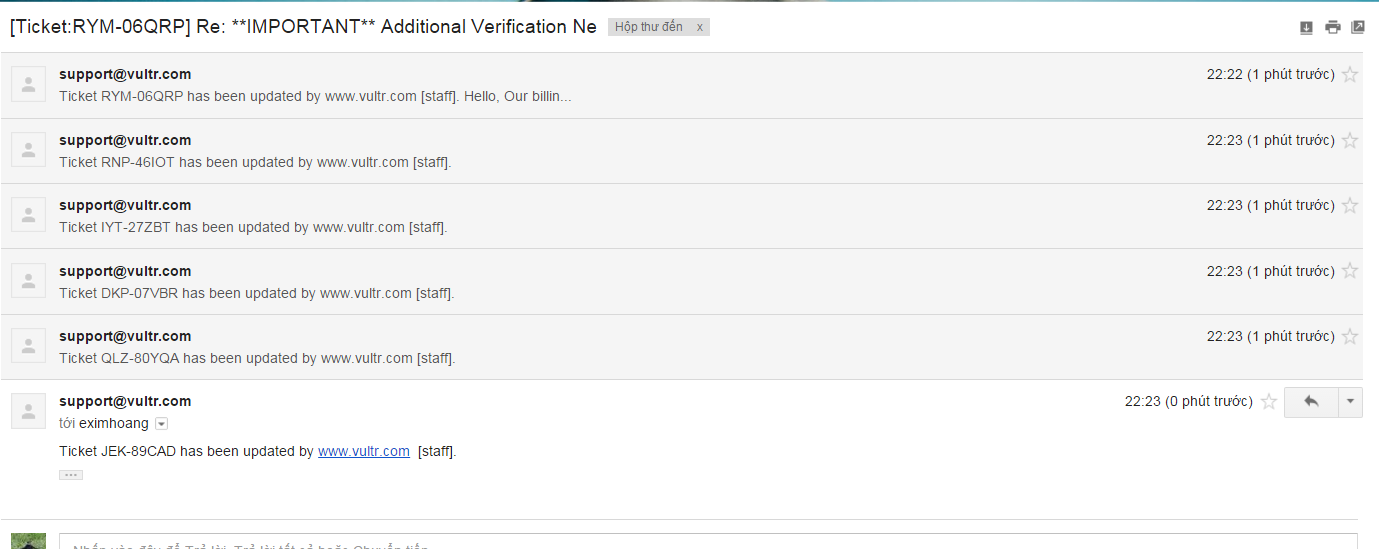
Task: Expand the collapsed Ticket IYT-27ZBT message snippet
Action: point(253,227)
